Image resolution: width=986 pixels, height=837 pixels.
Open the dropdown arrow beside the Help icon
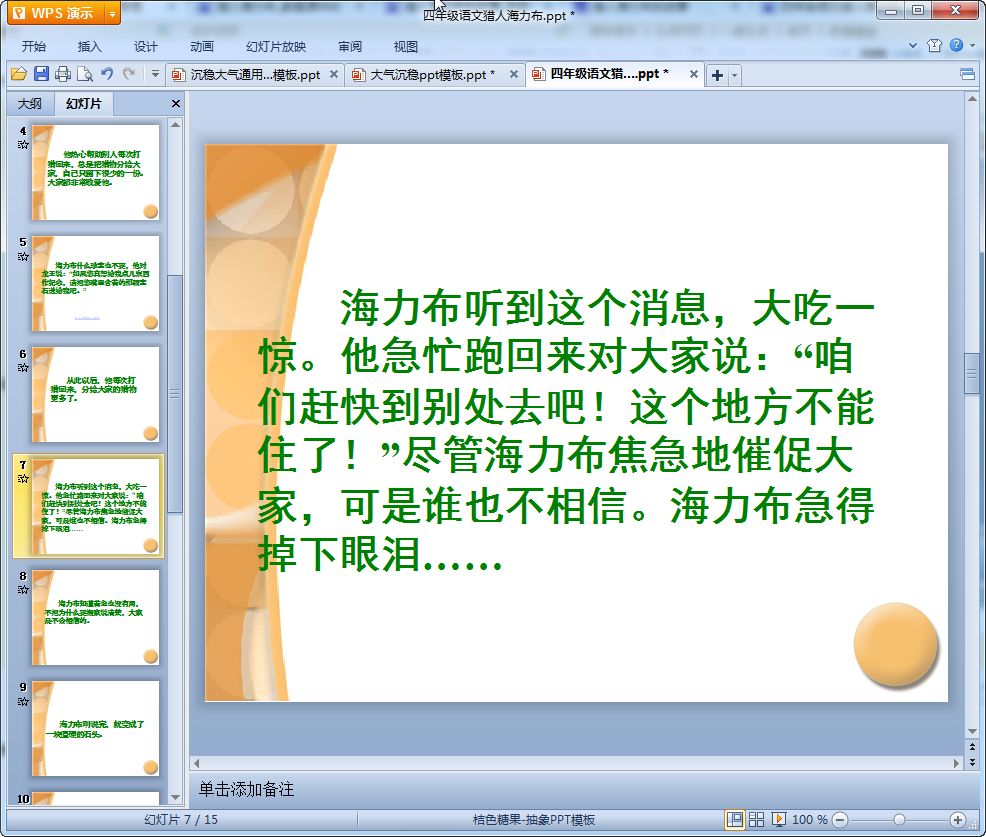click(x=972, y=45)
